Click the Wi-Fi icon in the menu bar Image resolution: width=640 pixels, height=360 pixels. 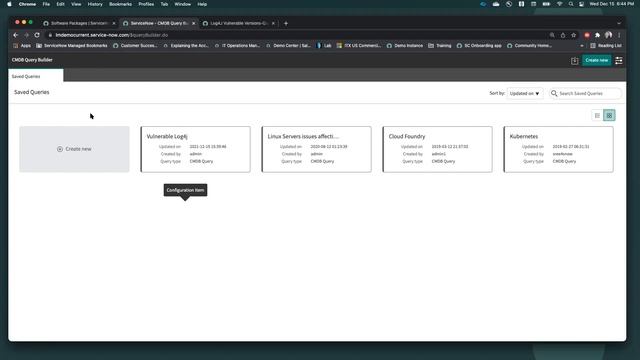pyautogui.click(x=560, y=4)
